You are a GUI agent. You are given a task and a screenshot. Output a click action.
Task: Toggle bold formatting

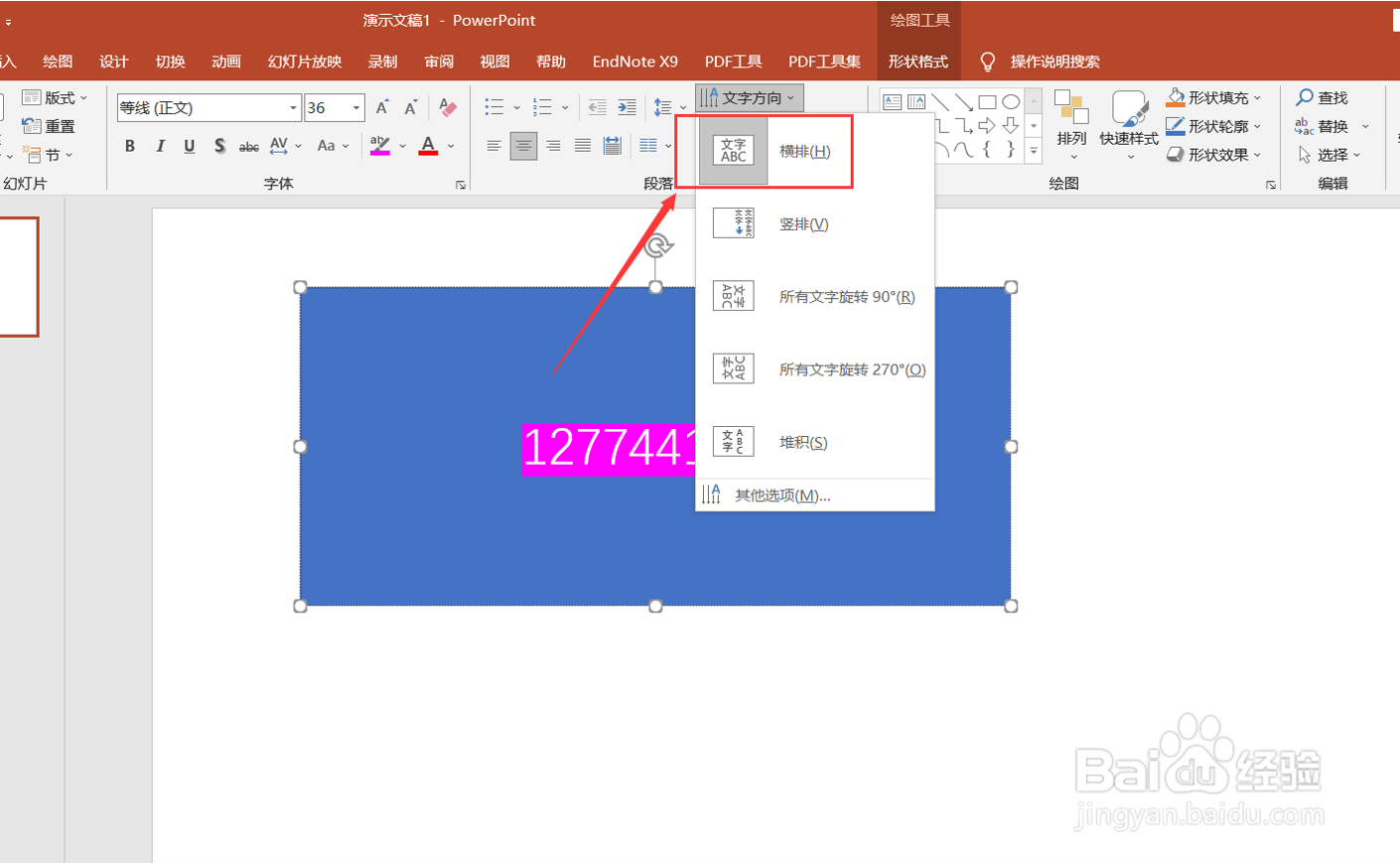130,146
